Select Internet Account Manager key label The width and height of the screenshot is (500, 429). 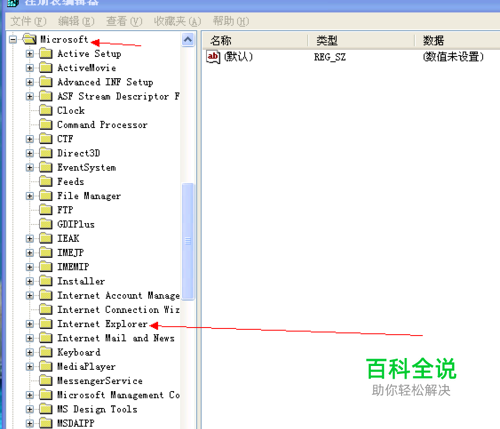click(x=119, y=295)
